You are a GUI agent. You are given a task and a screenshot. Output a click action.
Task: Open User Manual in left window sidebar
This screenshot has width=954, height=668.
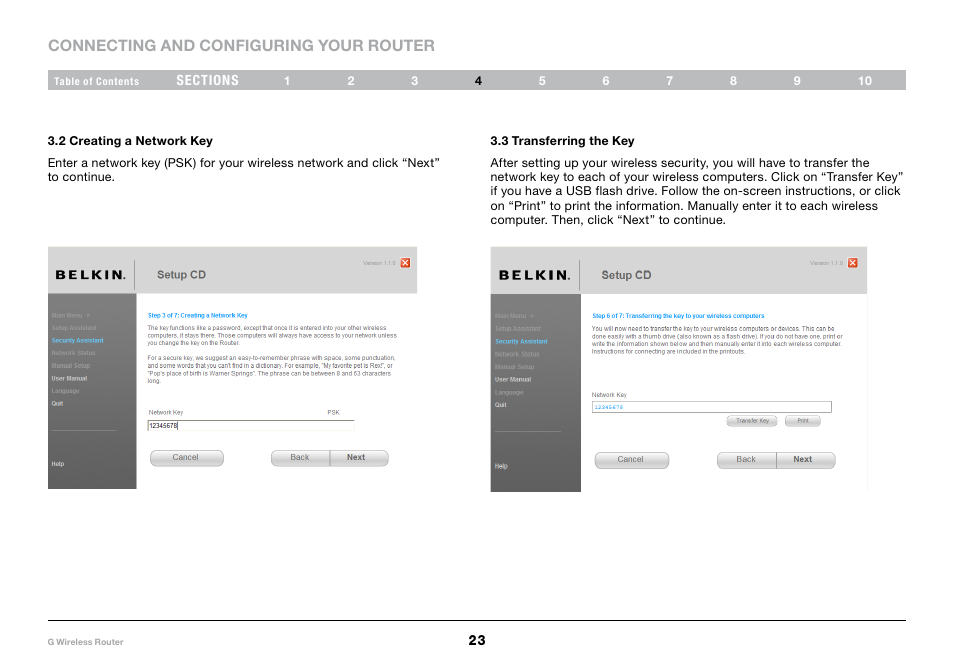pyautogui.click(x=69, y=378)
